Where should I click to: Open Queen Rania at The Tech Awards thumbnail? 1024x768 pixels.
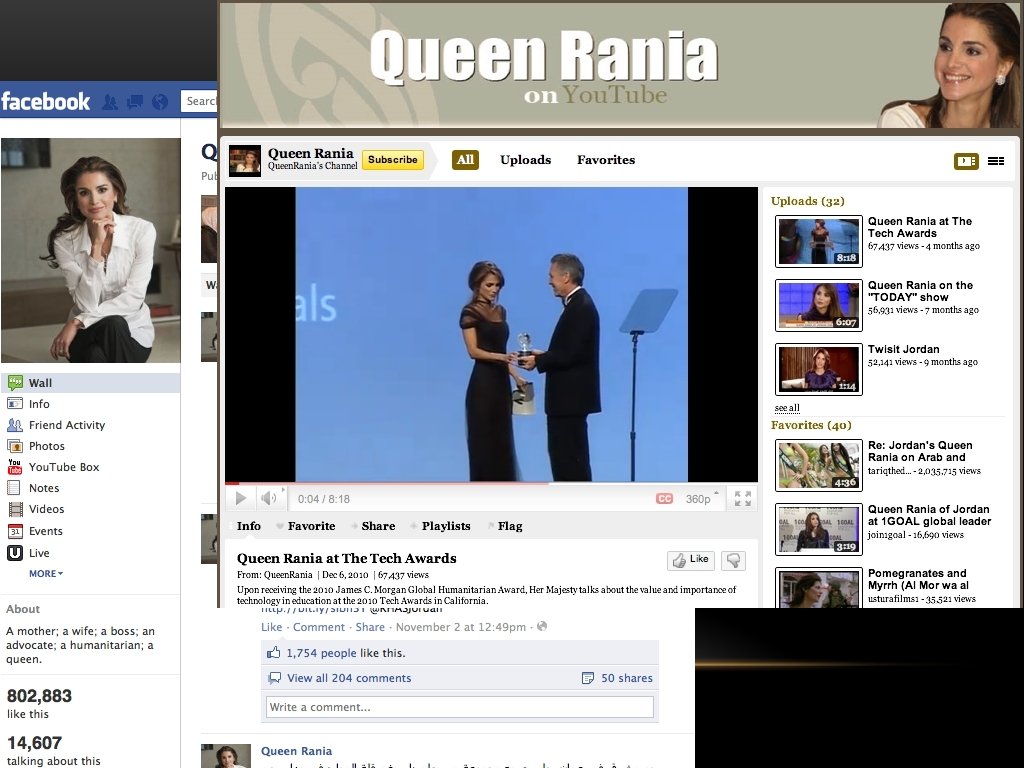(x=818, y=242)
